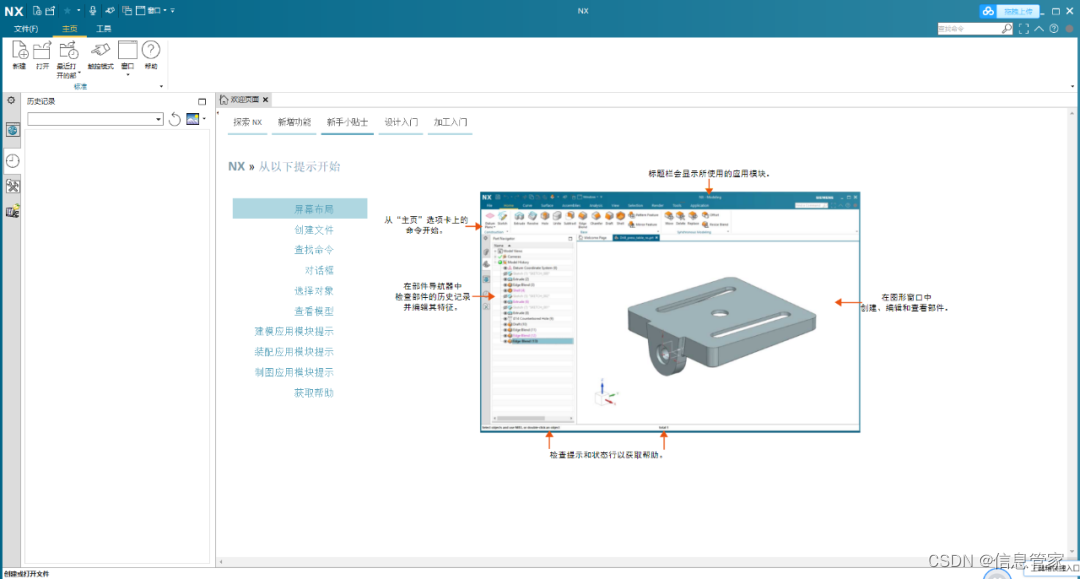
Task: Open the 最近打开的部件 recent parts button
Action: (68, 59)
